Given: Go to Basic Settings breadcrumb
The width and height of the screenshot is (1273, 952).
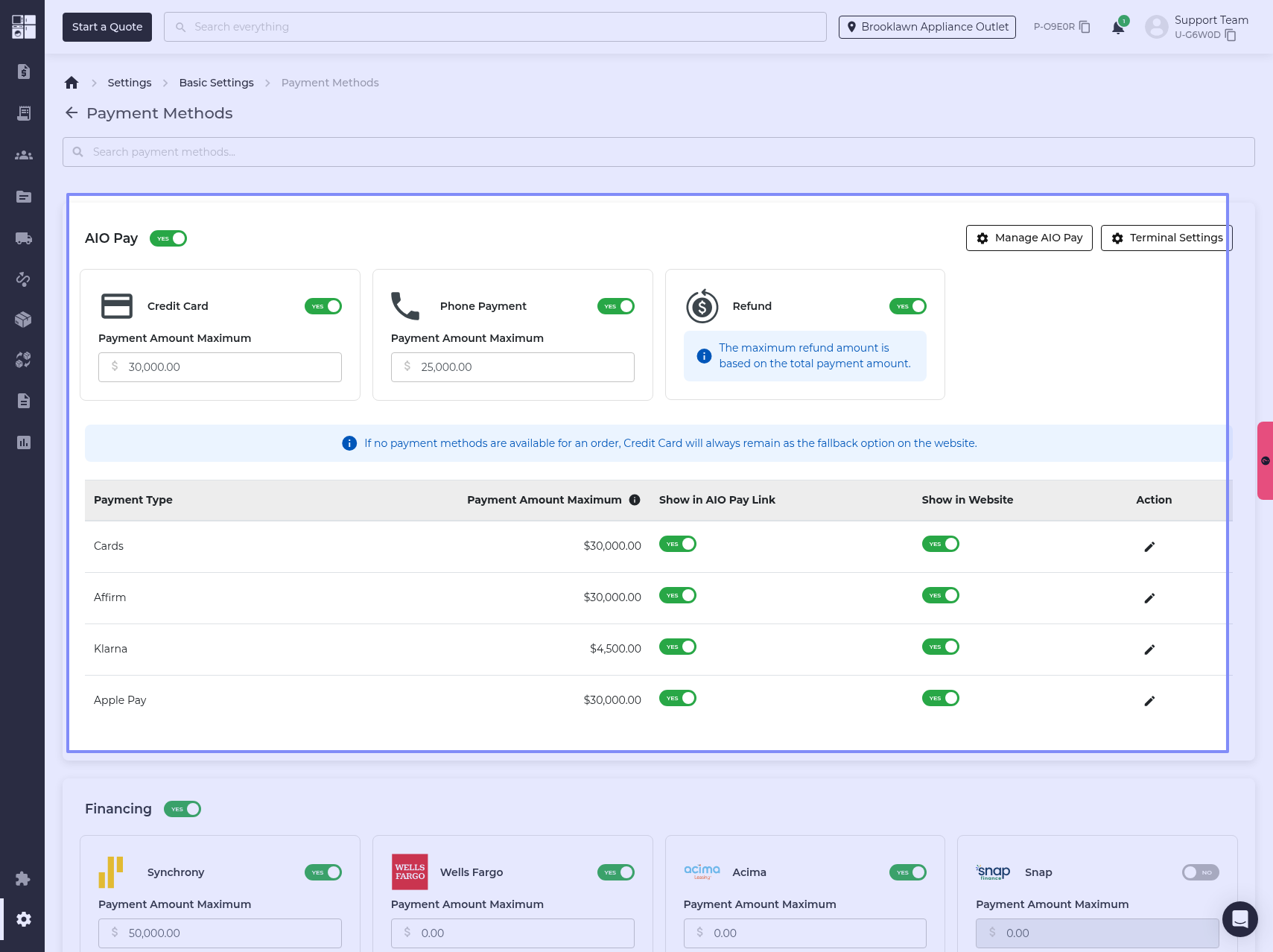Looking at the screenshot, I should pos(216,83).
